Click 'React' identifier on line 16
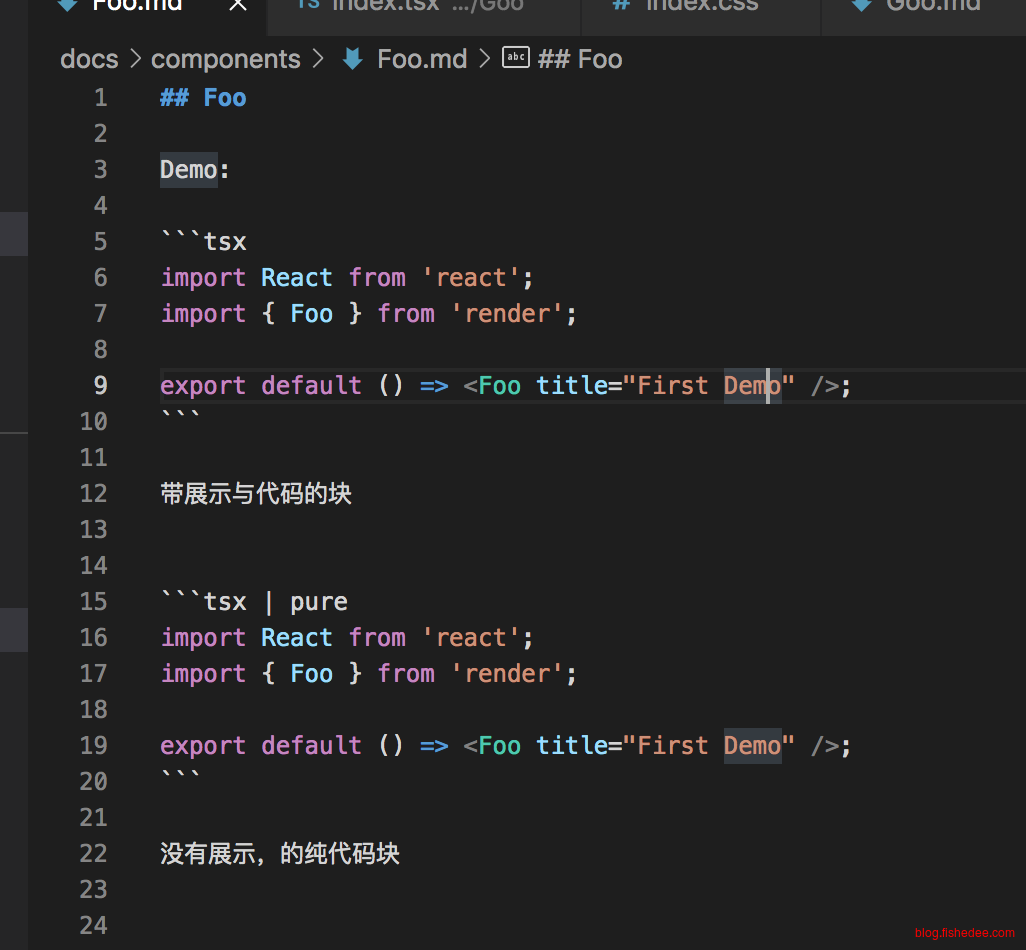Viewport: 1026px width, 950px height. tap(296, 638)
